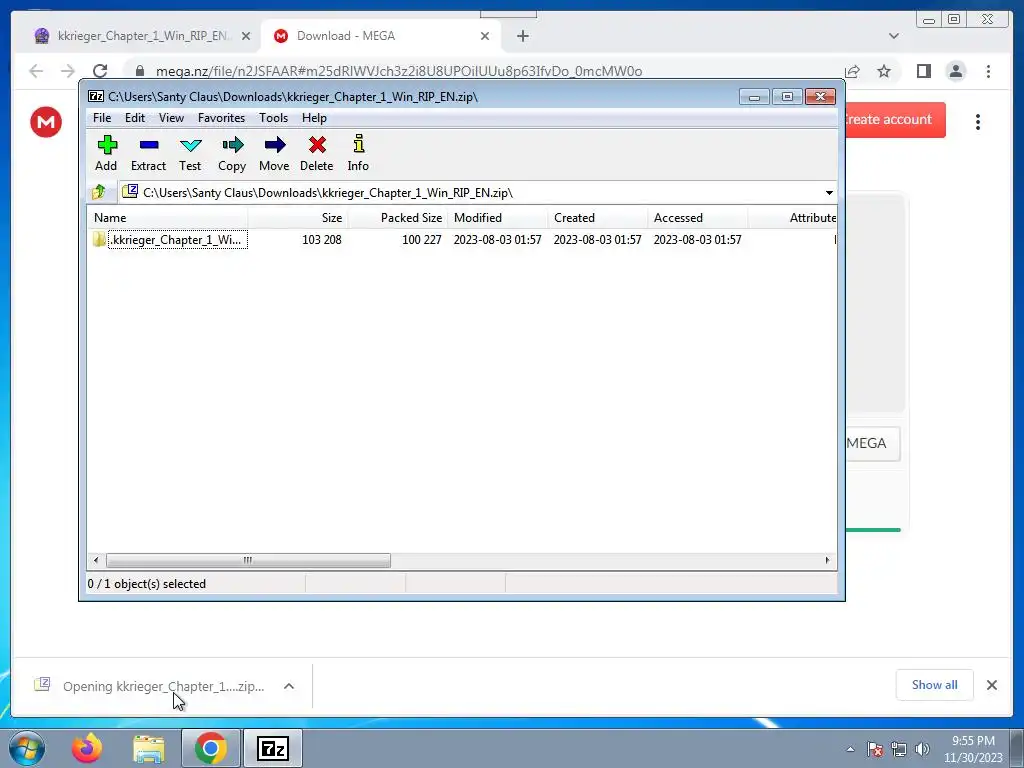
Task: Close the Download - MEGA tab
Action: [x=485, y=37]
